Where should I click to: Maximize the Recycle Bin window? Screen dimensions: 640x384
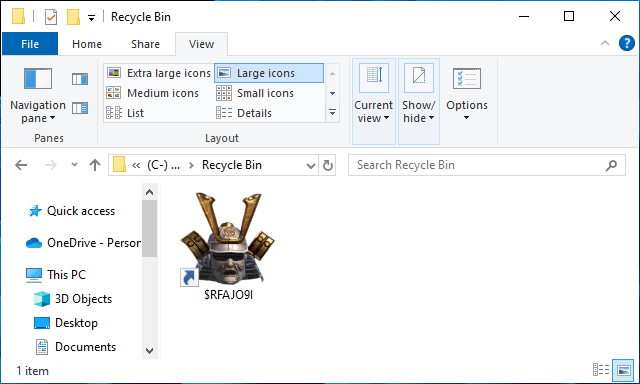pyautogui.click(x=569, y=17)
